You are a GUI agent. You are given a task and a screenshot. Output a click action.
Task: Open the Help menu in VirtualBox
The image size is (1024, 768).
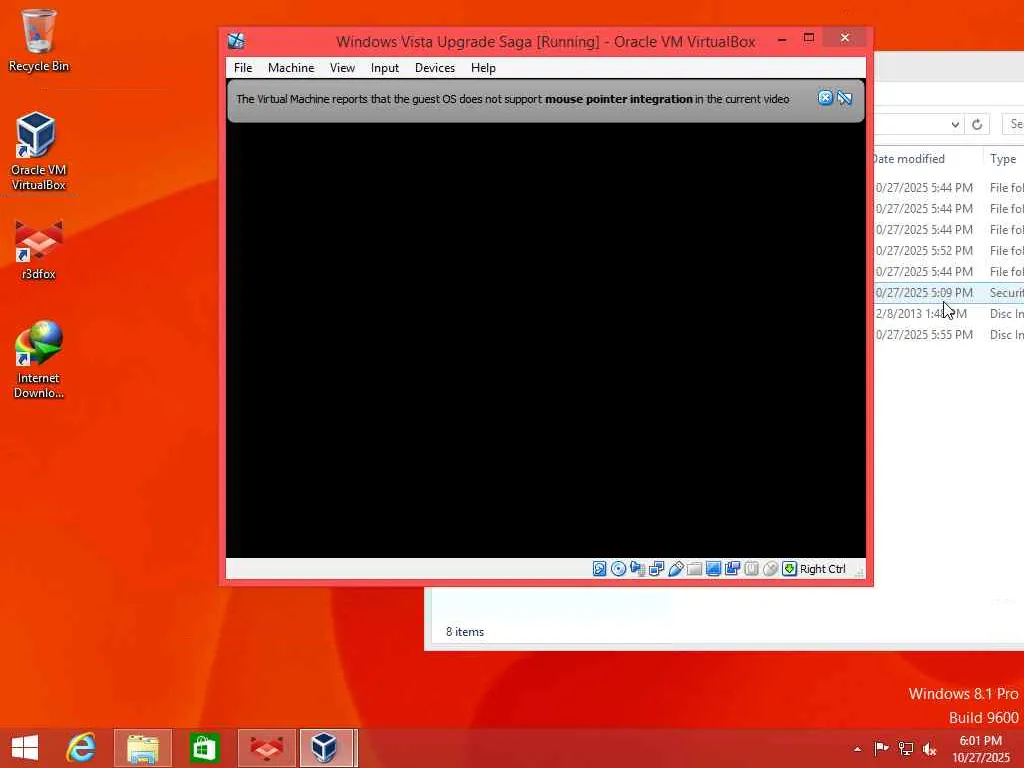point(483,68)
